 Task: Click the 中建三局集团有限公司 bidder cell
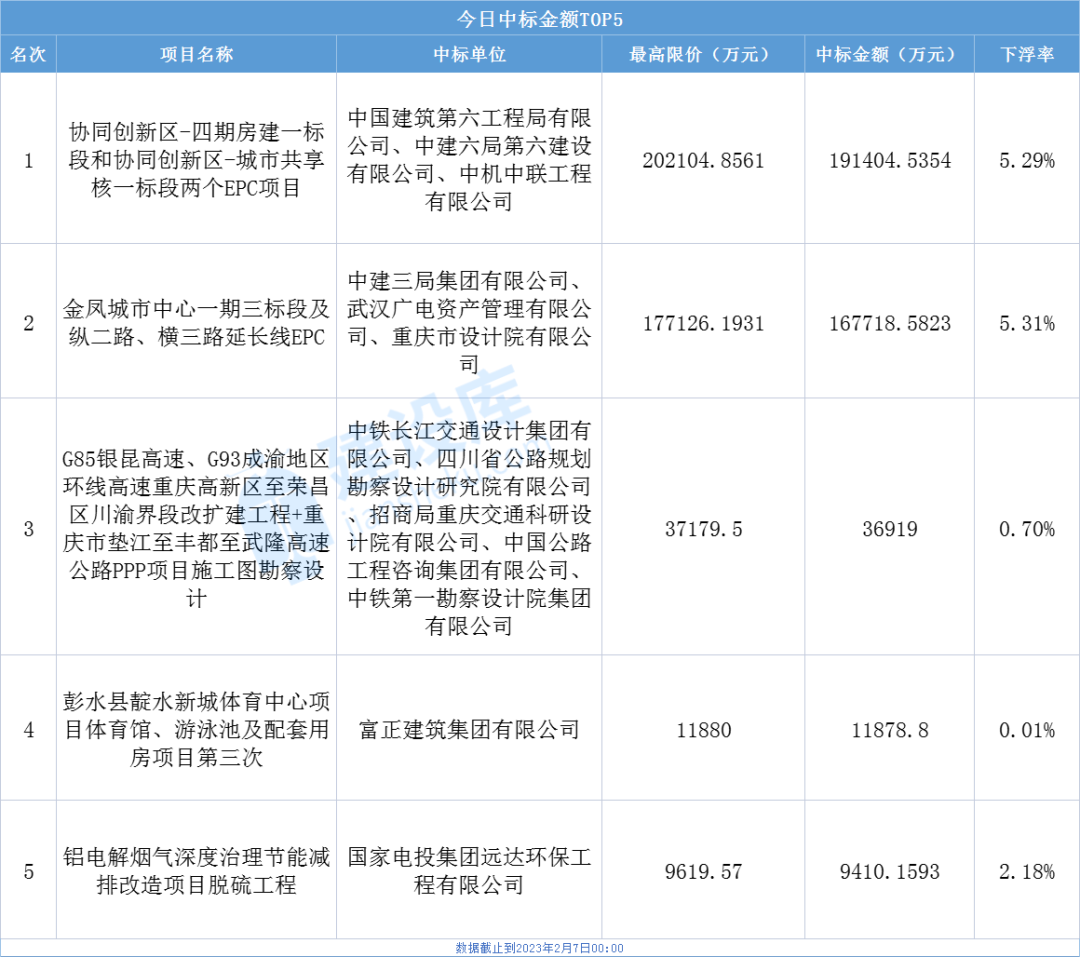[469, 322]
